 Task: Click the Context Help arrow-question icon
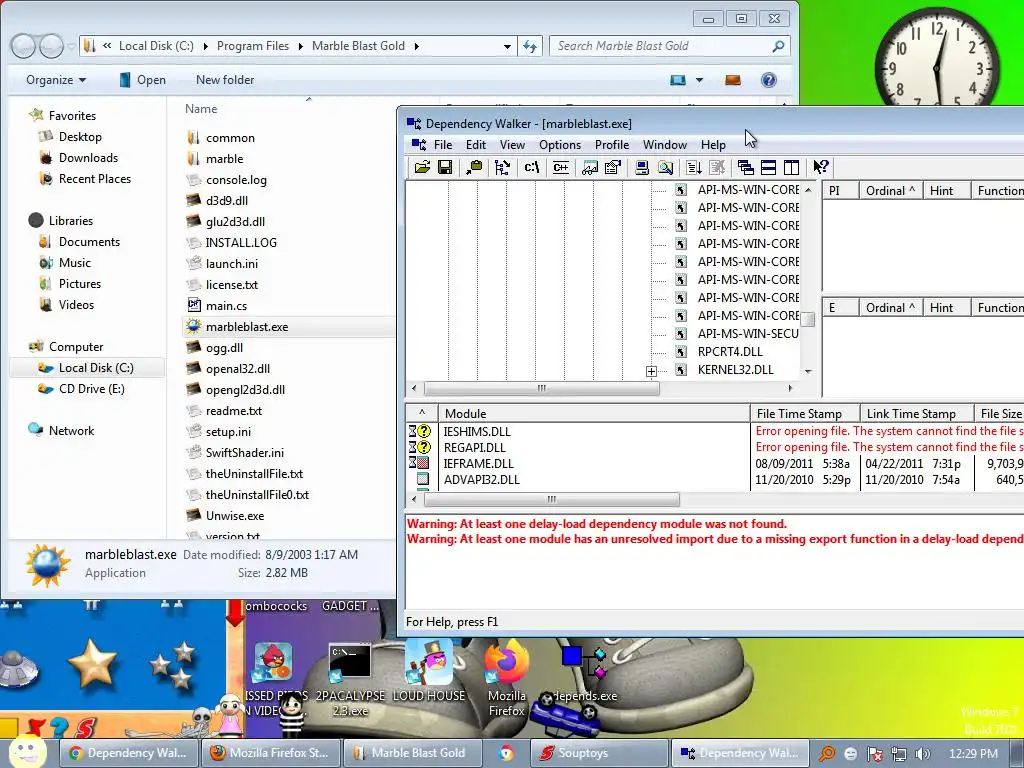[x=821, y=168]
